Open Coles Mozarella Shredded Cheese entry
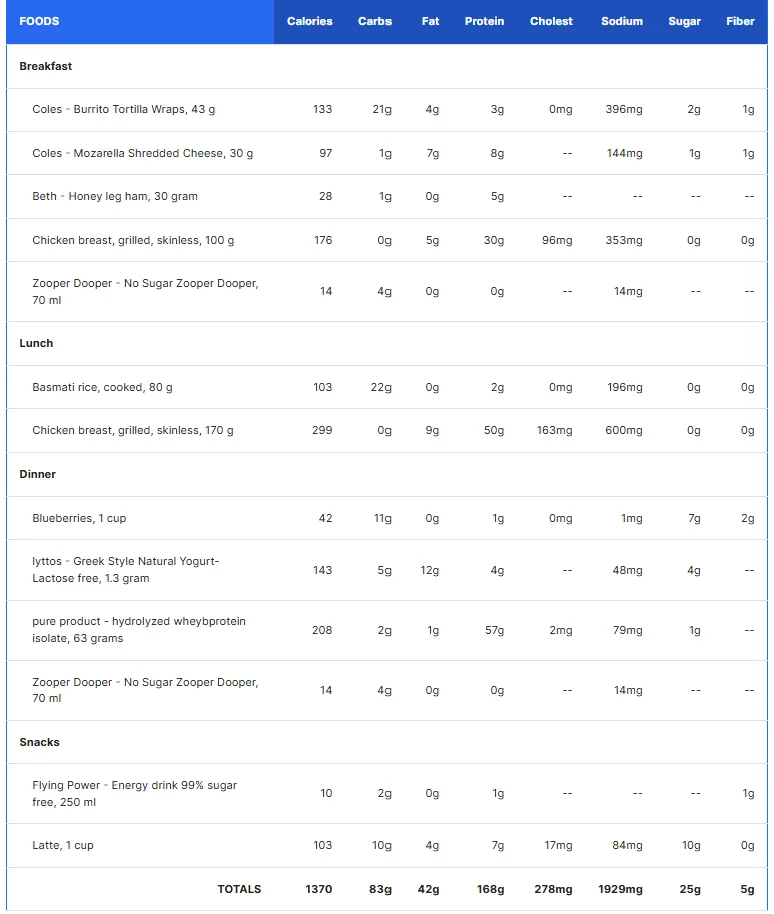This screenshot has width=774, height=914. [143, 153]
